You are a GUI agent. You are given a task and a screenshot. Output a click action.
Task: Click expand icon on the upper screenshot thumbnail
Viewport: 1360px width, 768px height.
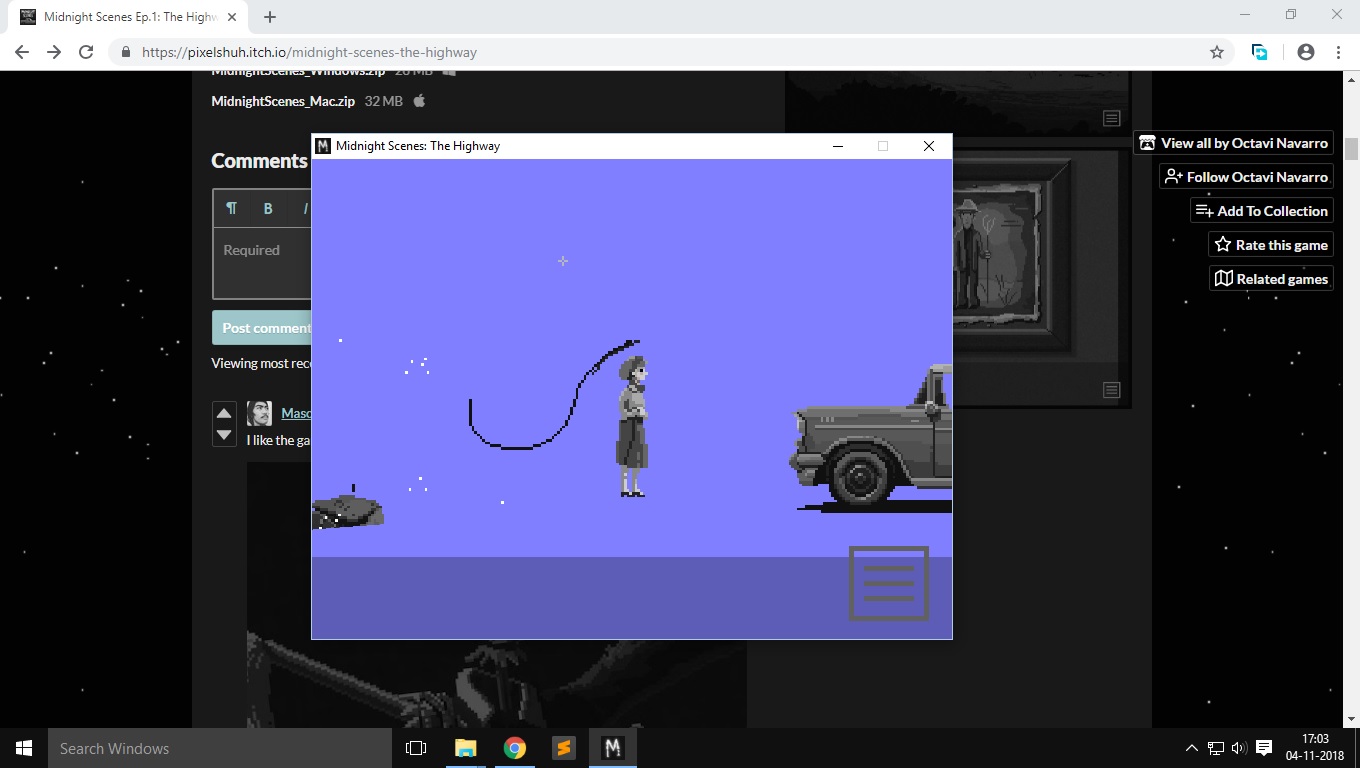pos(1111,118)
